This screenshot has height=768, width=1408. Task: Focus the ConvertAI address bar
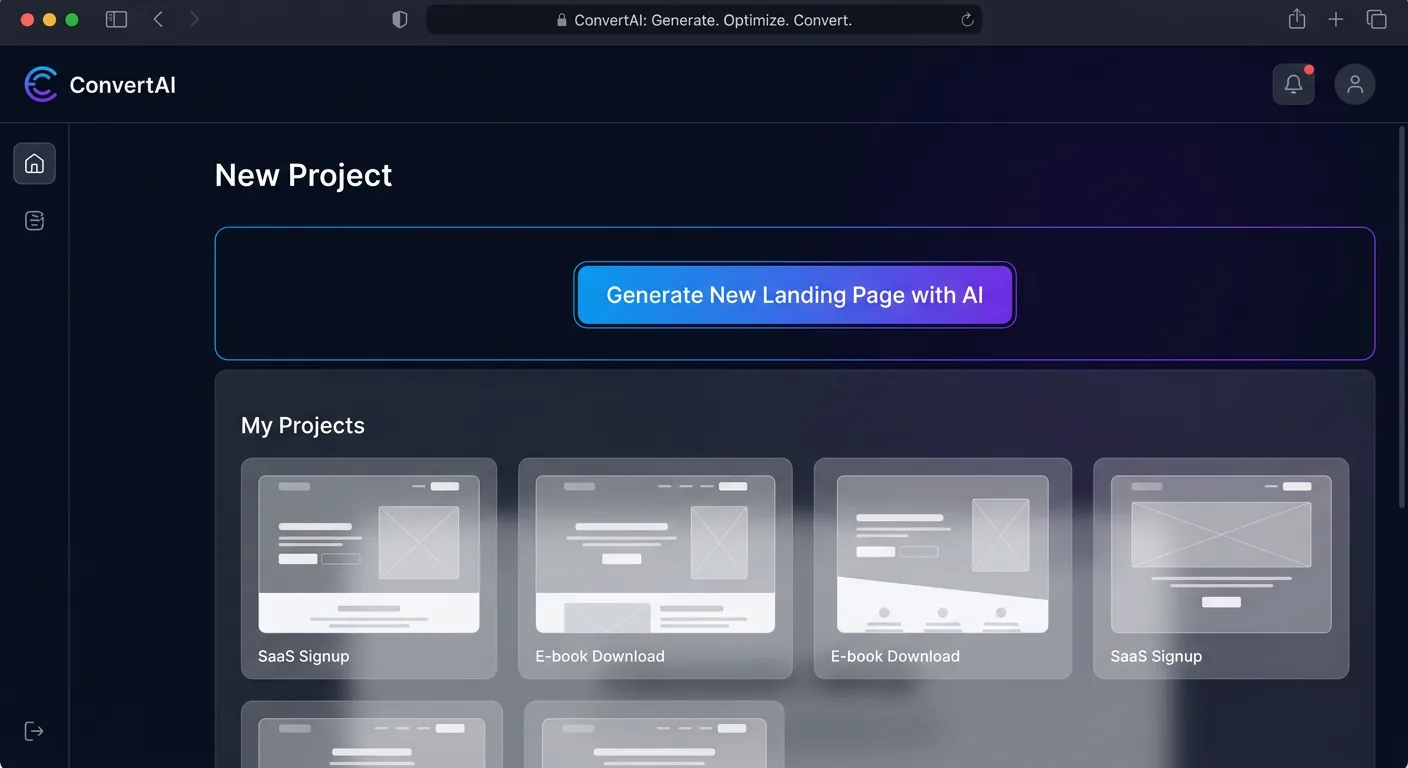click(x=704, y=20)
